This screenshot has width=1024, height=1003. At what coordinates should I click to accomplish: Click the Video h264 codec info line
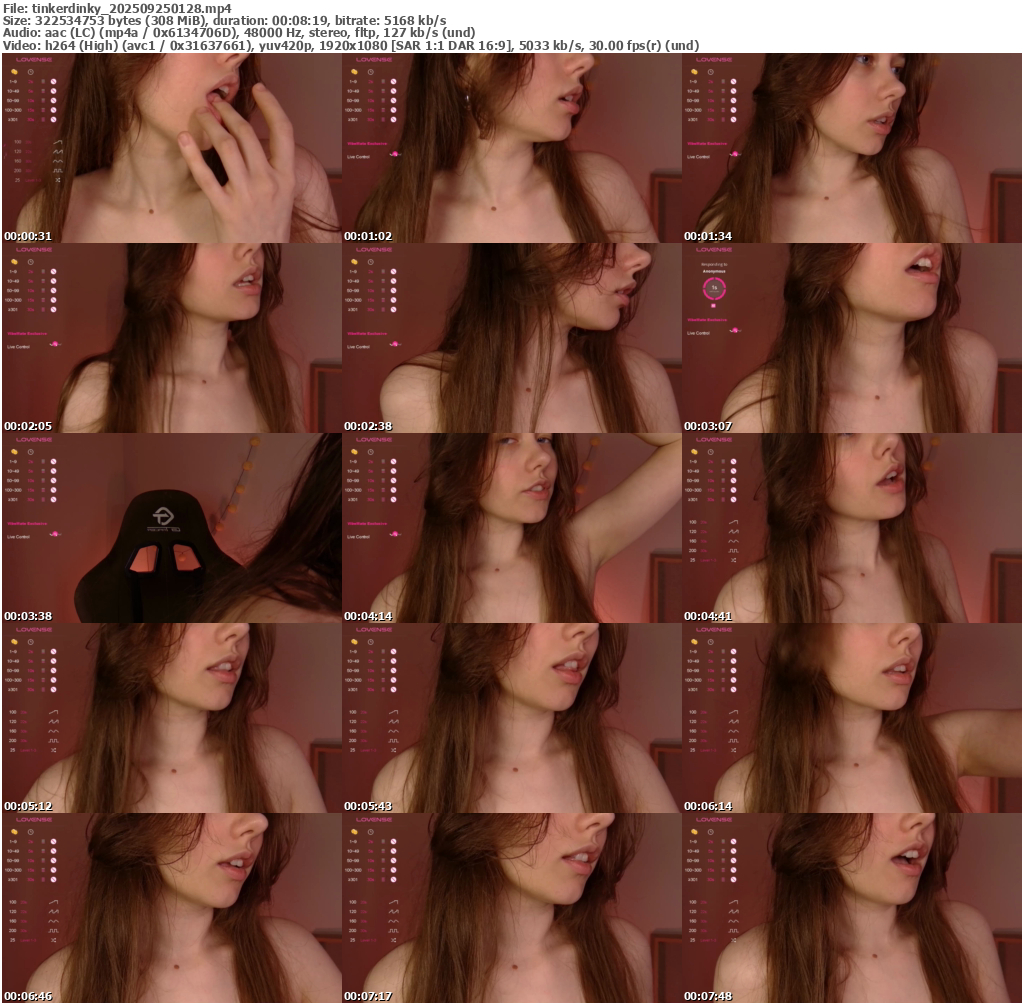[351, 46]
